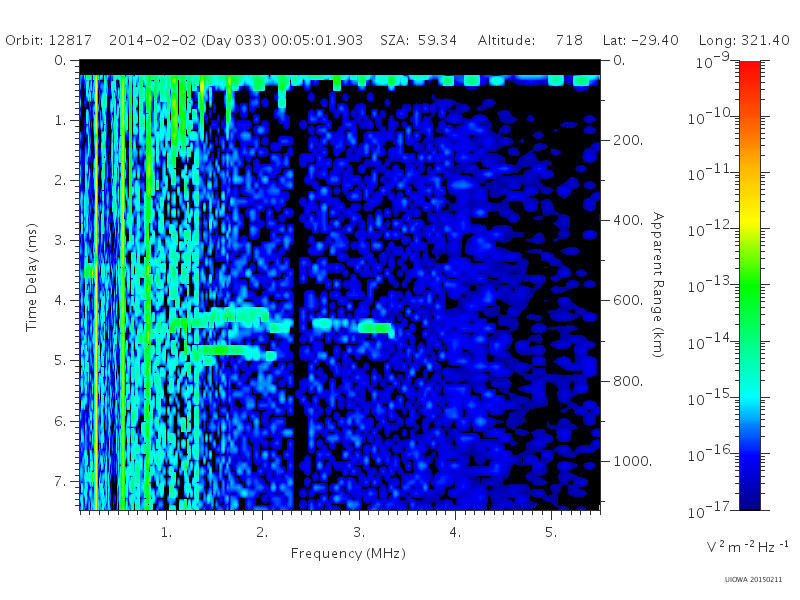The image size is (800, 600).
Task: Click the Altitude: 718 label
Action: 530,40
